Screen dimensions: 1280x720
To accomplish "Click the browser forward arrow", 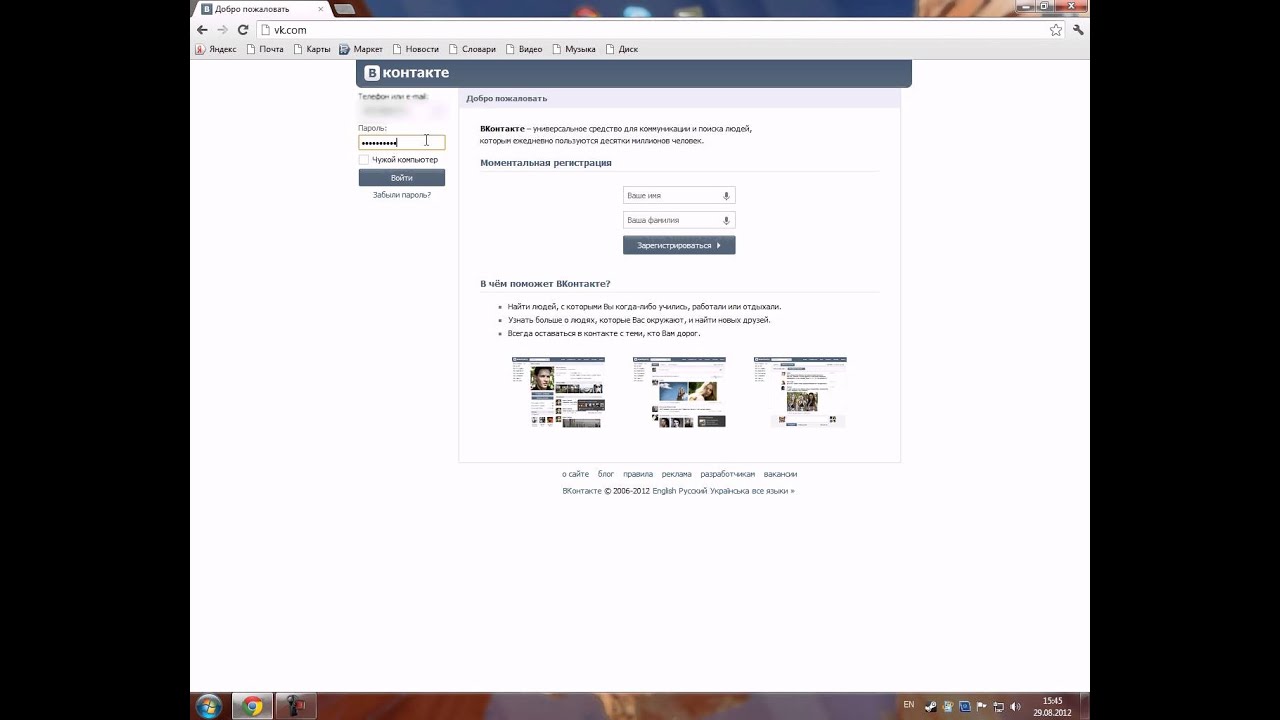I will coord(222,30).
